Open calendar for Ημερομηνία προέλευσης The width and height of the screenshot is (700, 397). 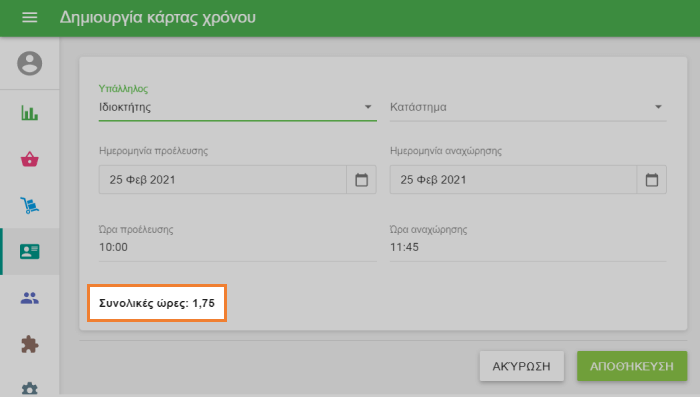click(362, 180)
